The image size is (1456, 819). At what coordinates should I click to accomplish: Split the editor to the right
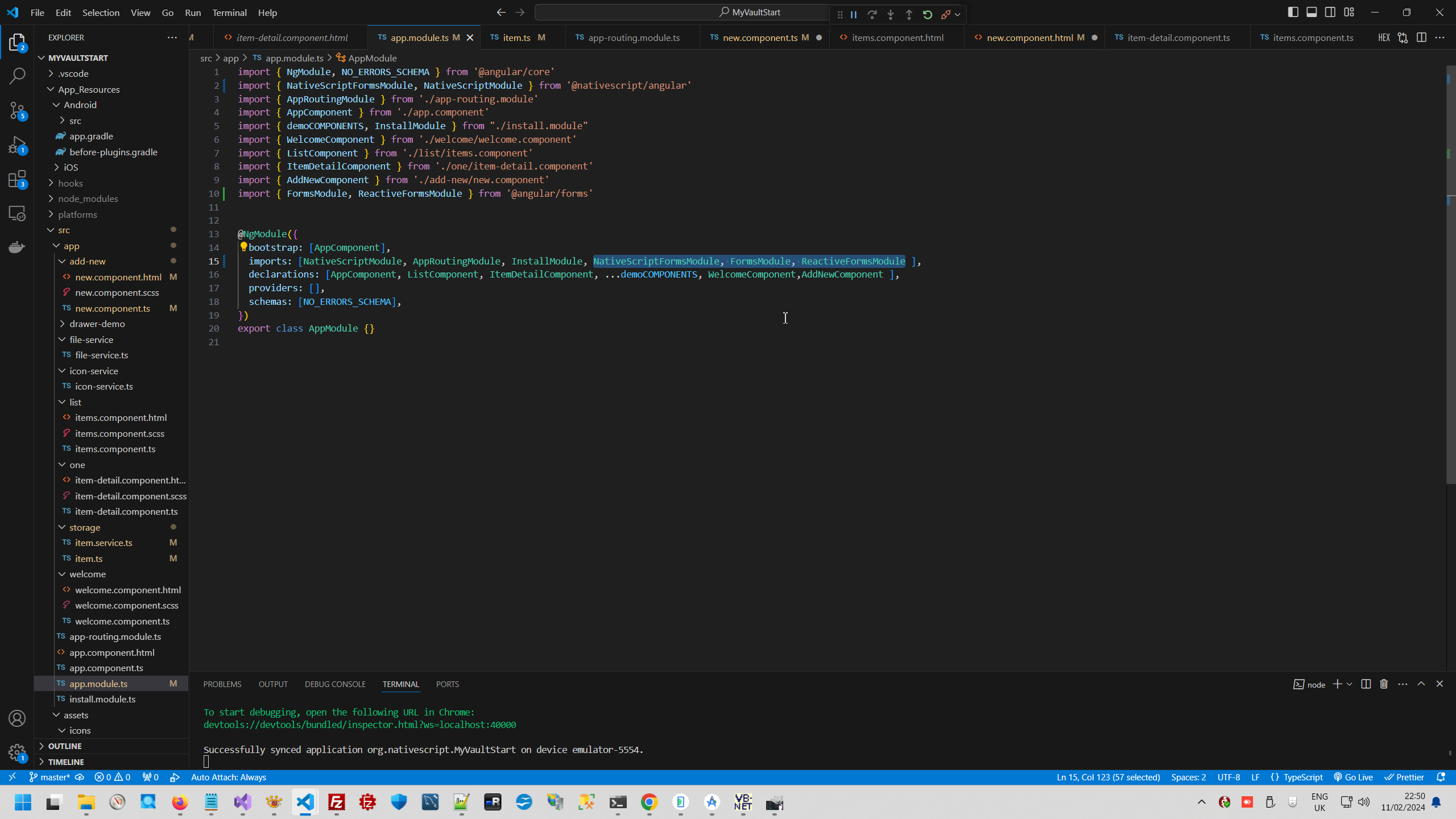1421,38
